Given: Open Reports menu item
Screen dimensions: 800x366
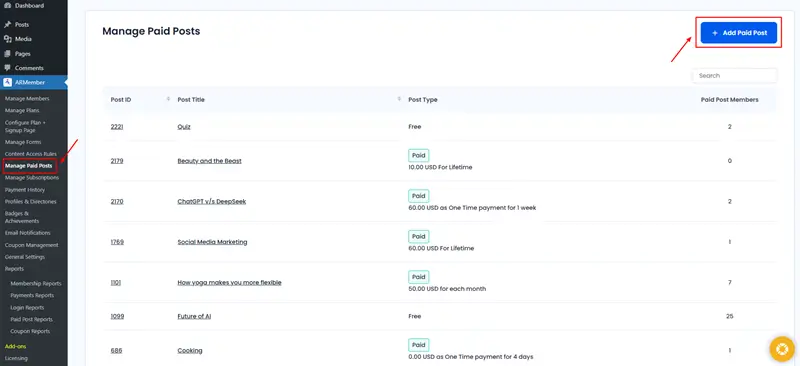Looking at the screenshot, I should [x=14, y=269].
